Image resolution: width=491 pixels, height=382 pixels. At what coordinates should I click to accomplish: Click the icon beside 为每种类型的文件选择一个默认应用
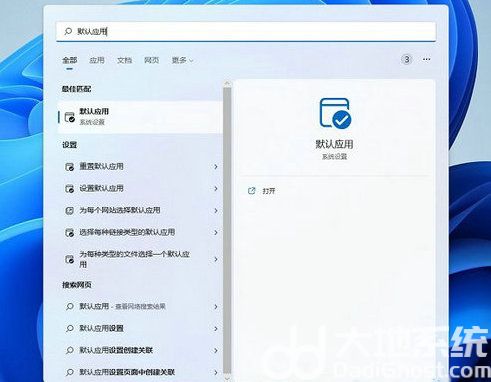pyautogui.click(x=69, y=259)
